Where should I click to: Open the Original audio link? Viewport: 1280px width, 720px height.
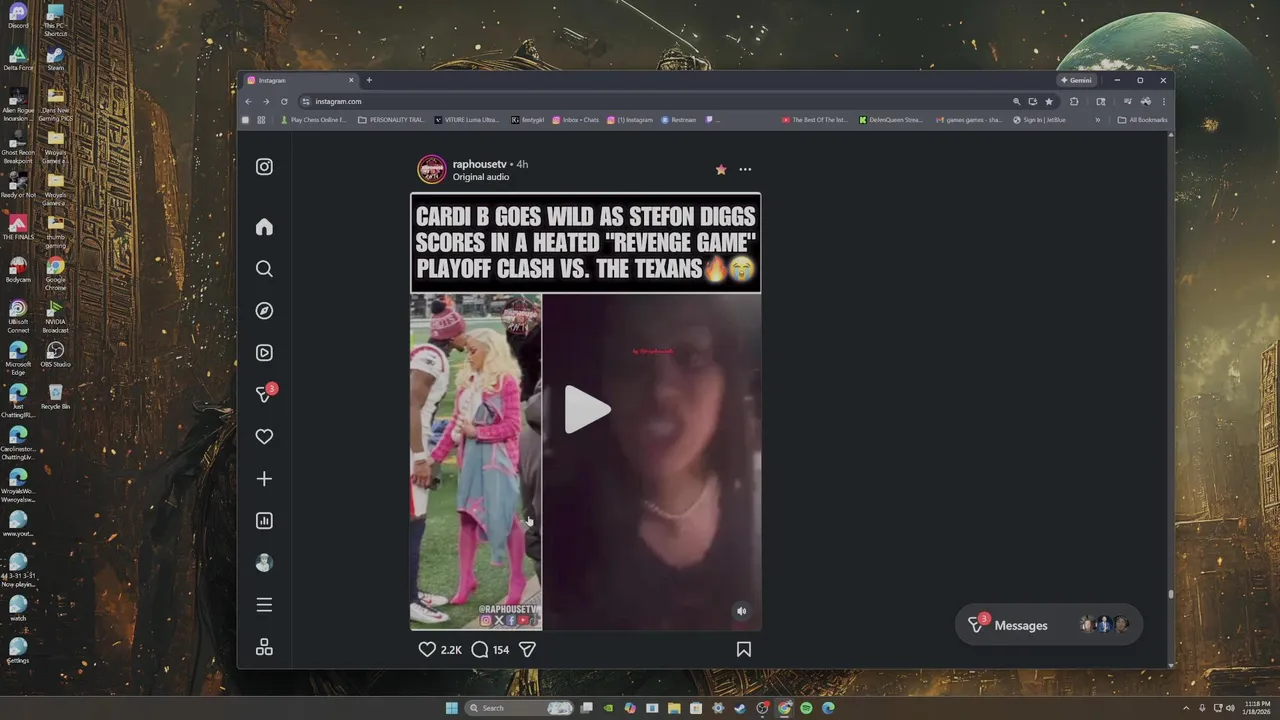[481, 177]
